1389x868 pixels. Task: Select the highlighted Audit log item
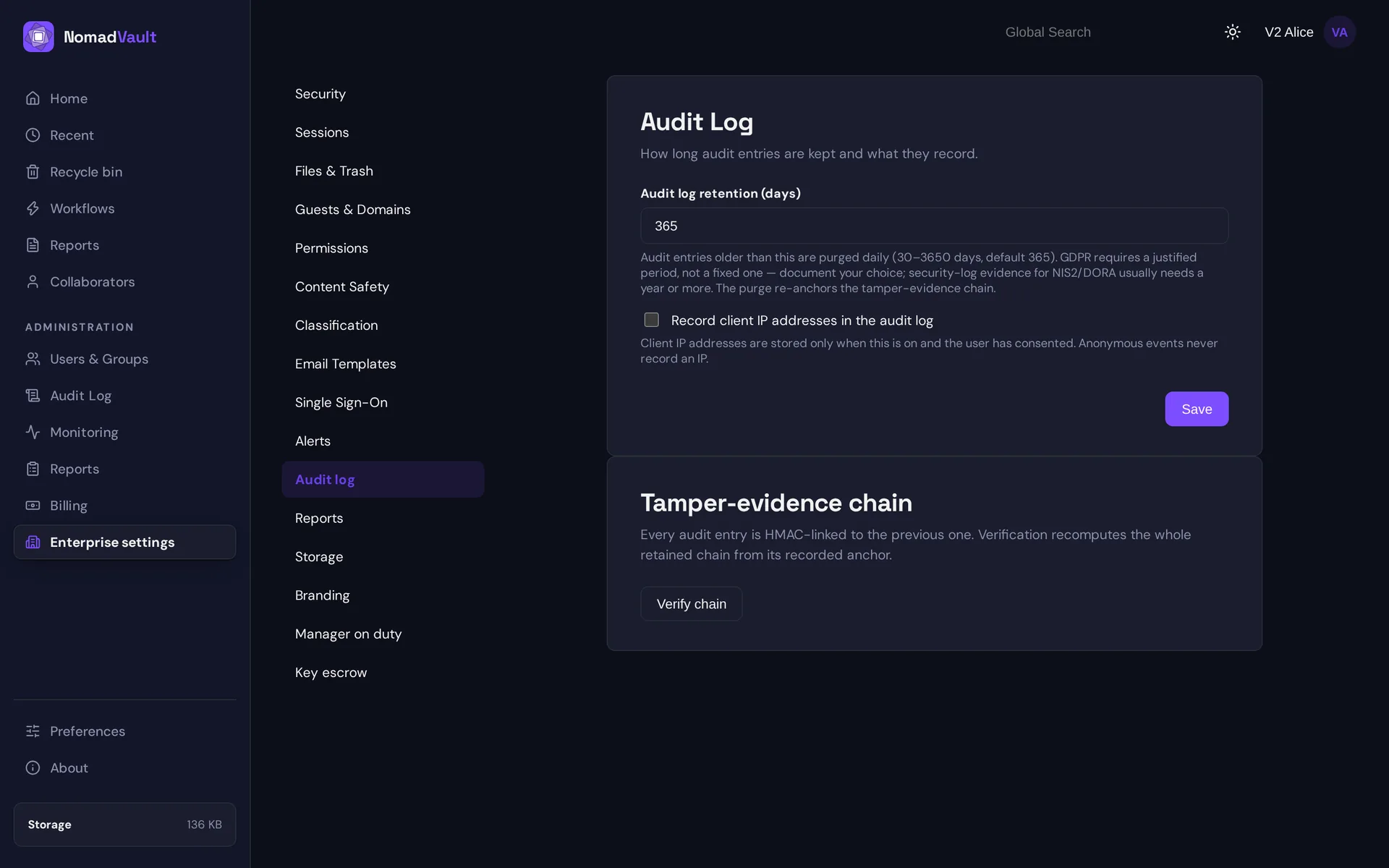(383, 480)
